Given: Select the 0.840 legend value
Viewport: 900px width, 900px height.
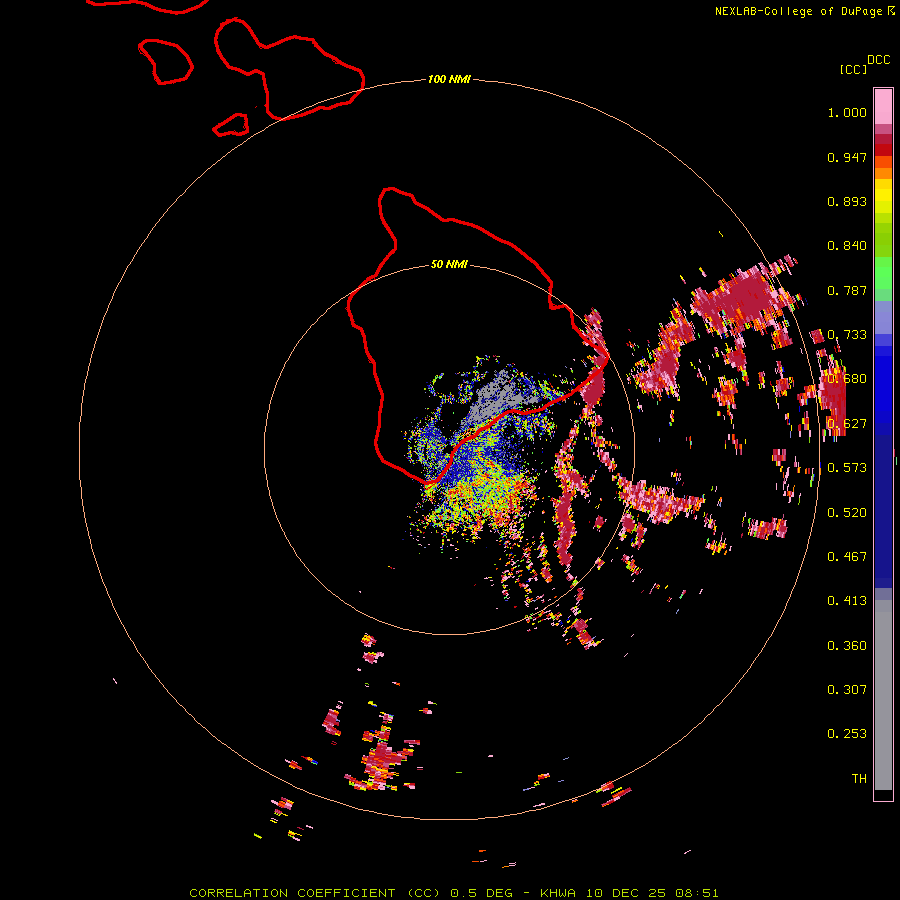Looking at the screenshot, I should [x=847, y=246].
